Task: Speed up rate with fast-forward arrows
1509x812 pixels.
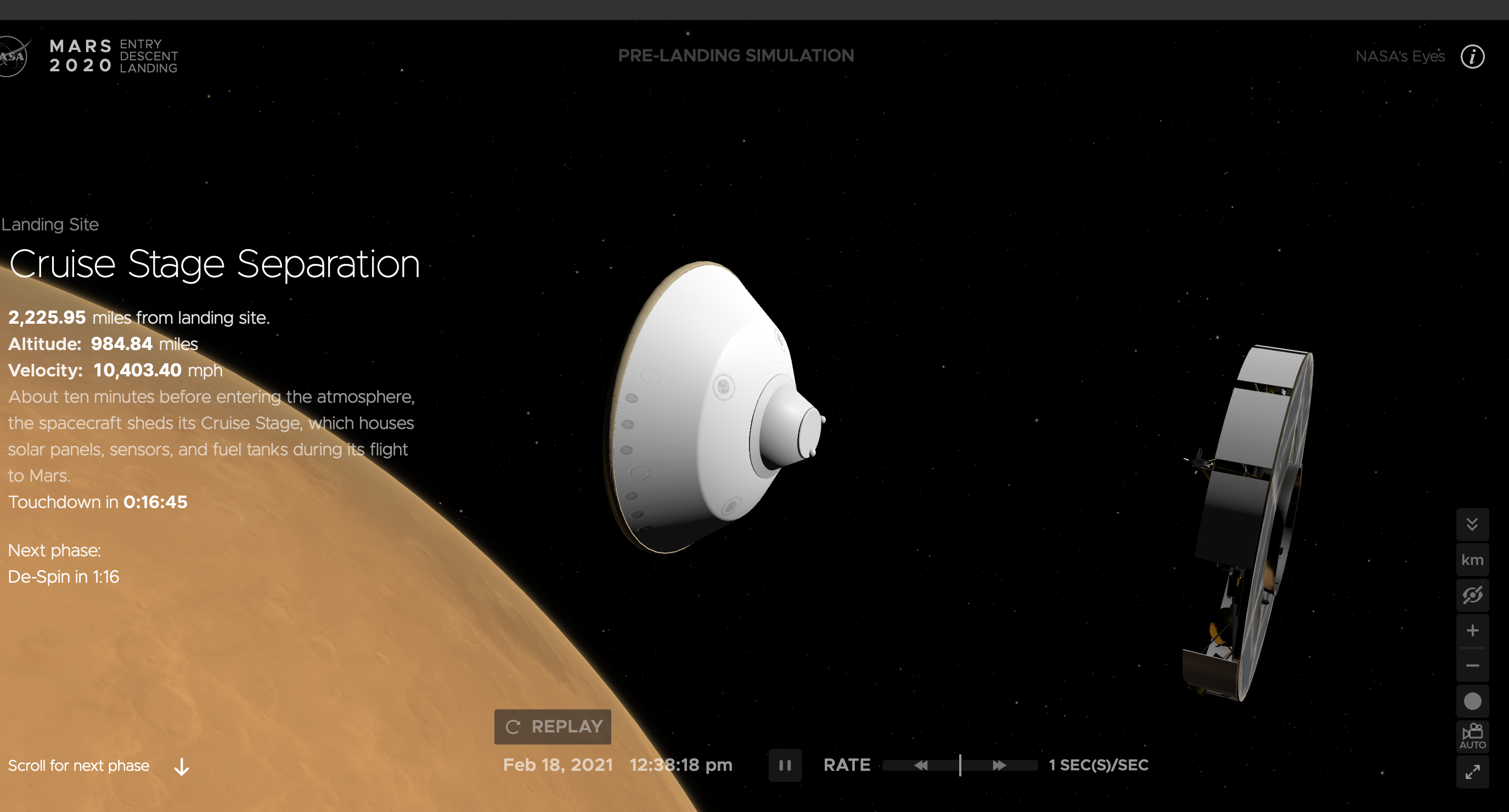Action: tap(999, 765)
